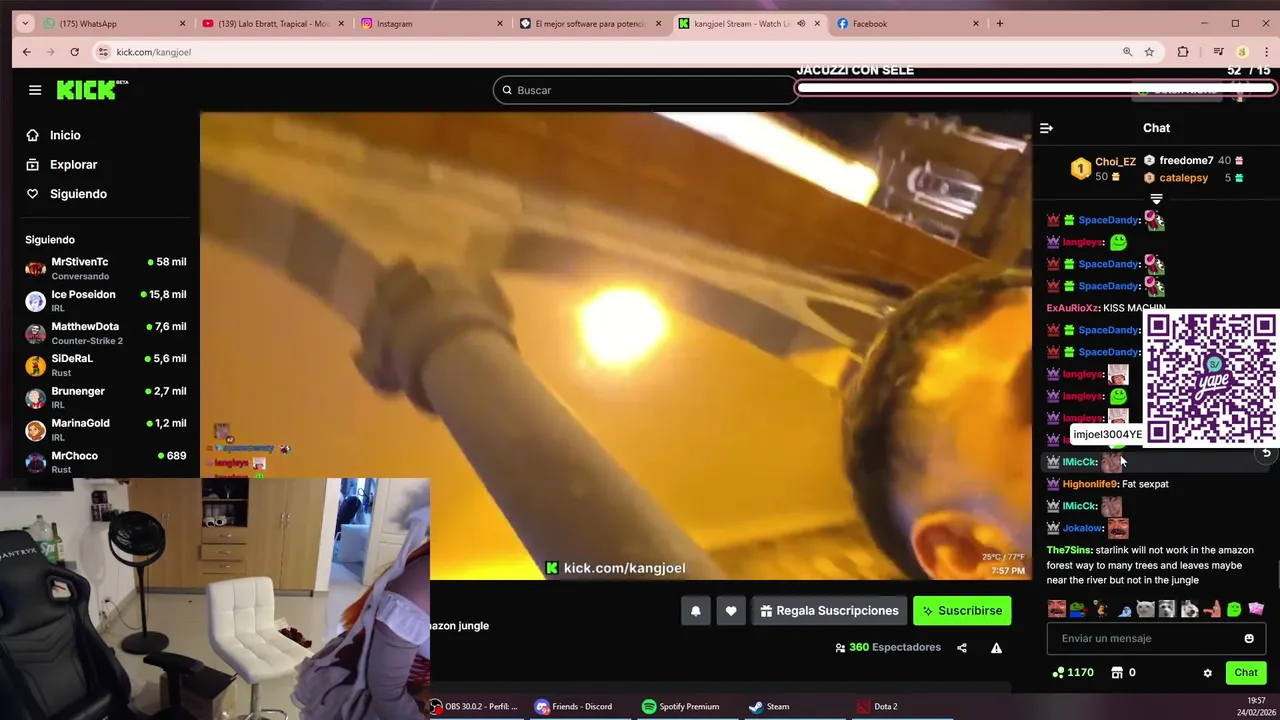Image resolution: width=1280 pixels, height=720 pixels.
Task: Click the bell notifications button
Action: tap(696, 611)
